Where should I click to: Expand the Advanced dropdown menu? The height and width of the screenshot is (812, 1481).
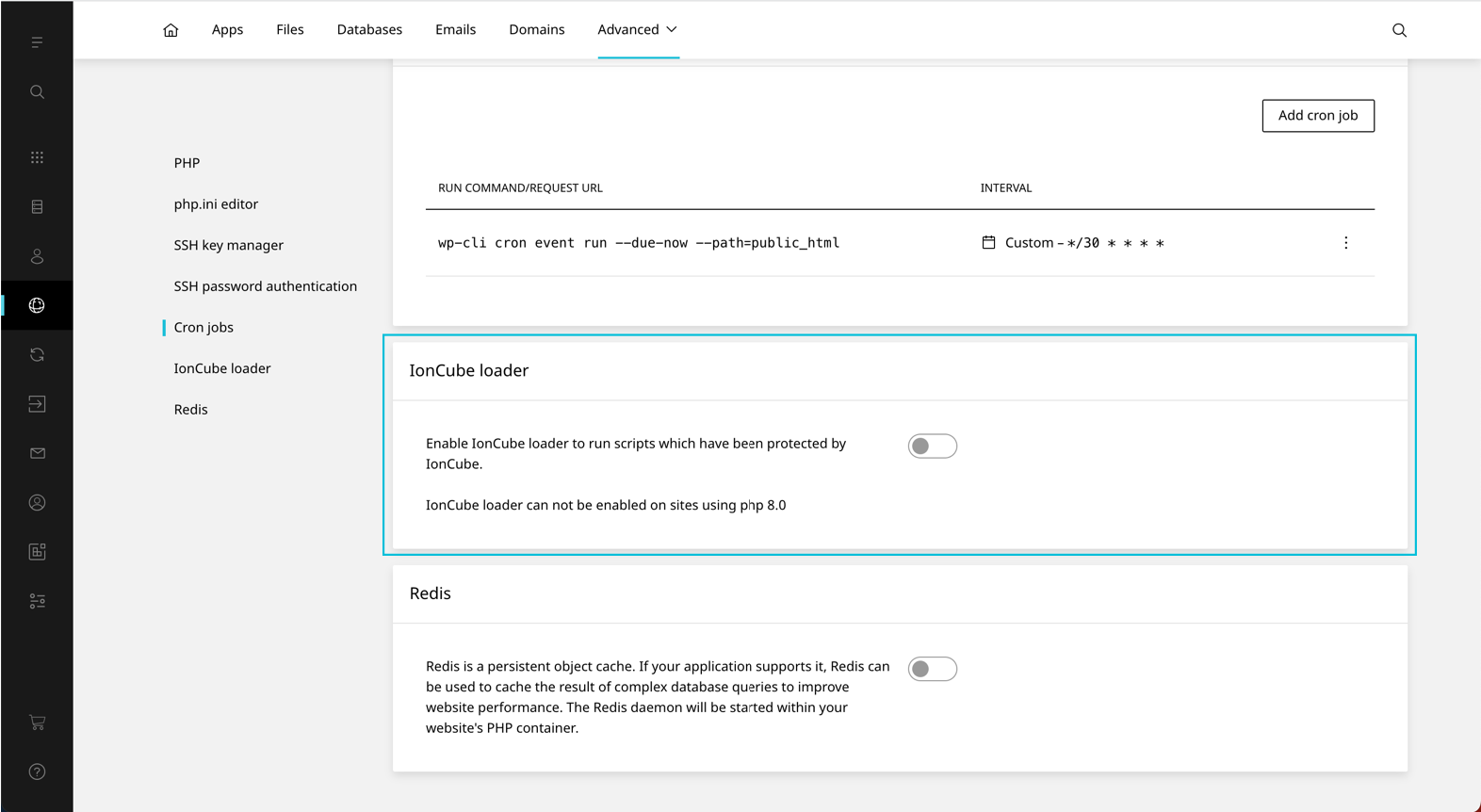click(638, 29)
